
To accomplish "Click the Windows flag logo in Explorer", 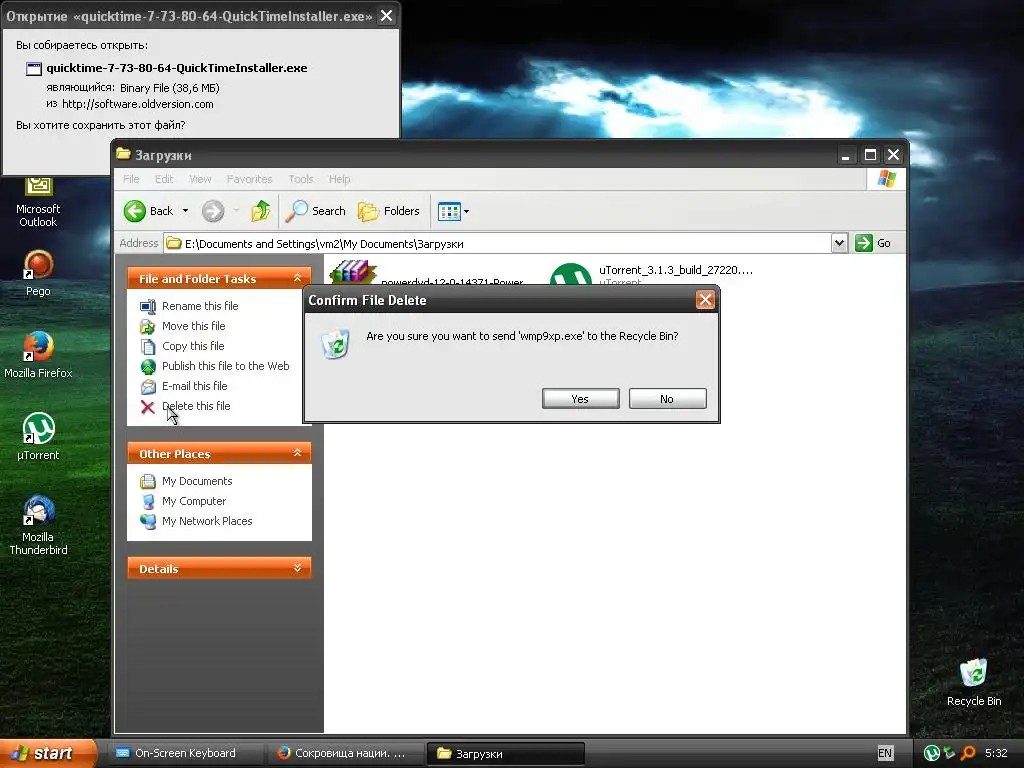I will tap(886, 178).
